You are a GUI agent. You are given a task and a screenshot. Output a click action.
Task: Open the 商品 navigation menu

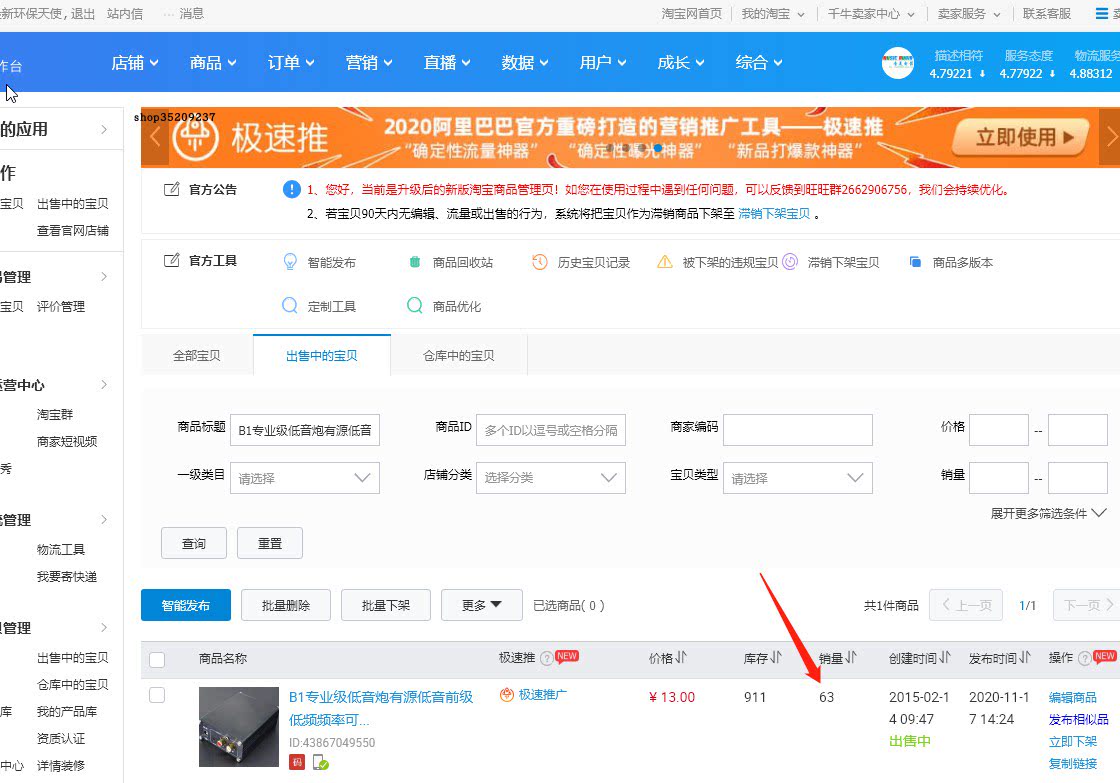click(x=213, y=63)
